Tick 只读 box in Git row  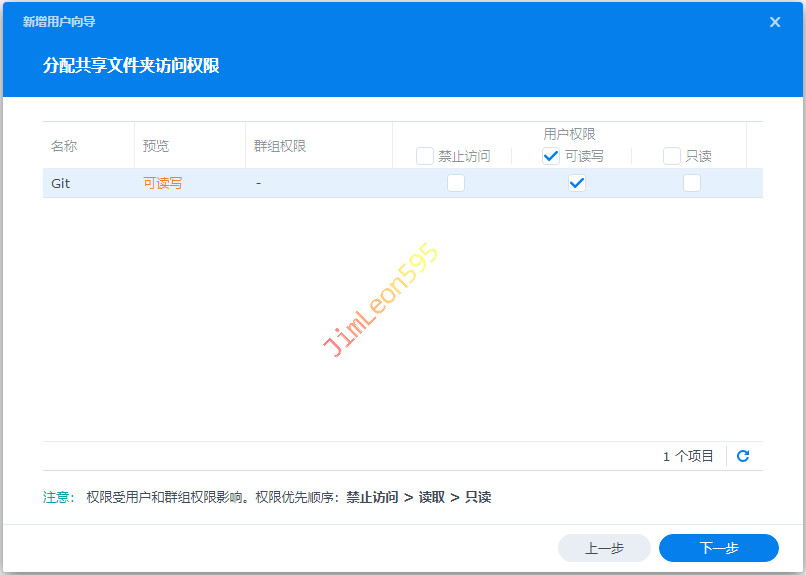692,183
